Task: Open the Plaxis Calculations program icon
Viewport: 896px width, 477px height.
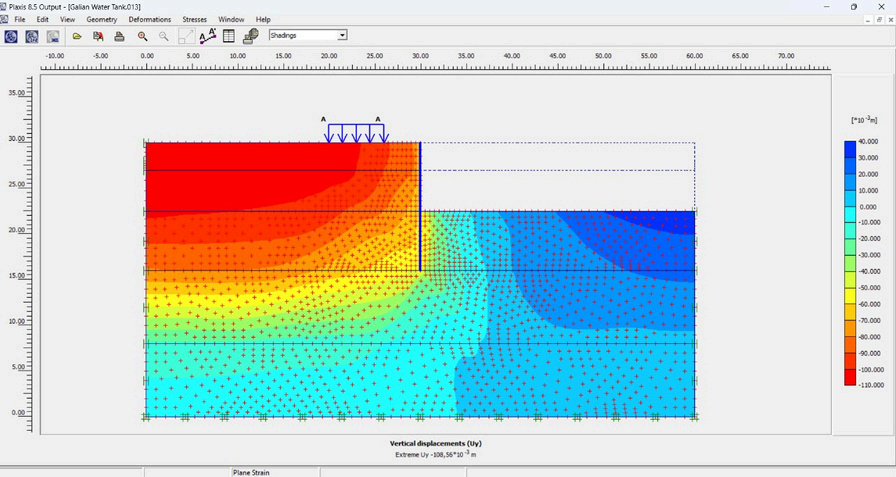Action: coord(32,37)
